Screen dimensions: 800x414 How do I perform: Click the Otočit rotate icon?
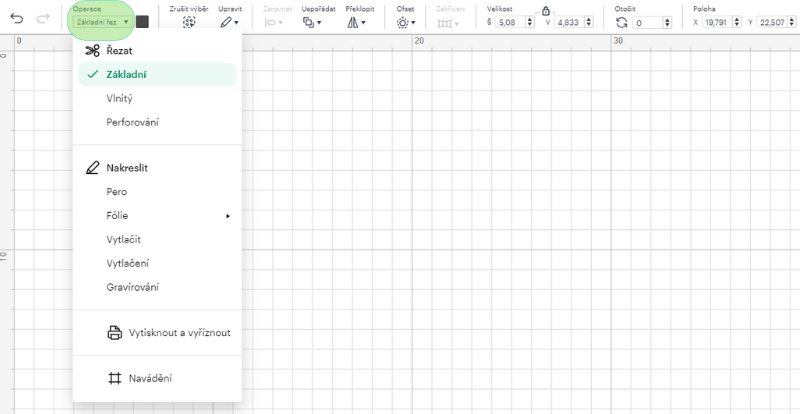(622, 22)
